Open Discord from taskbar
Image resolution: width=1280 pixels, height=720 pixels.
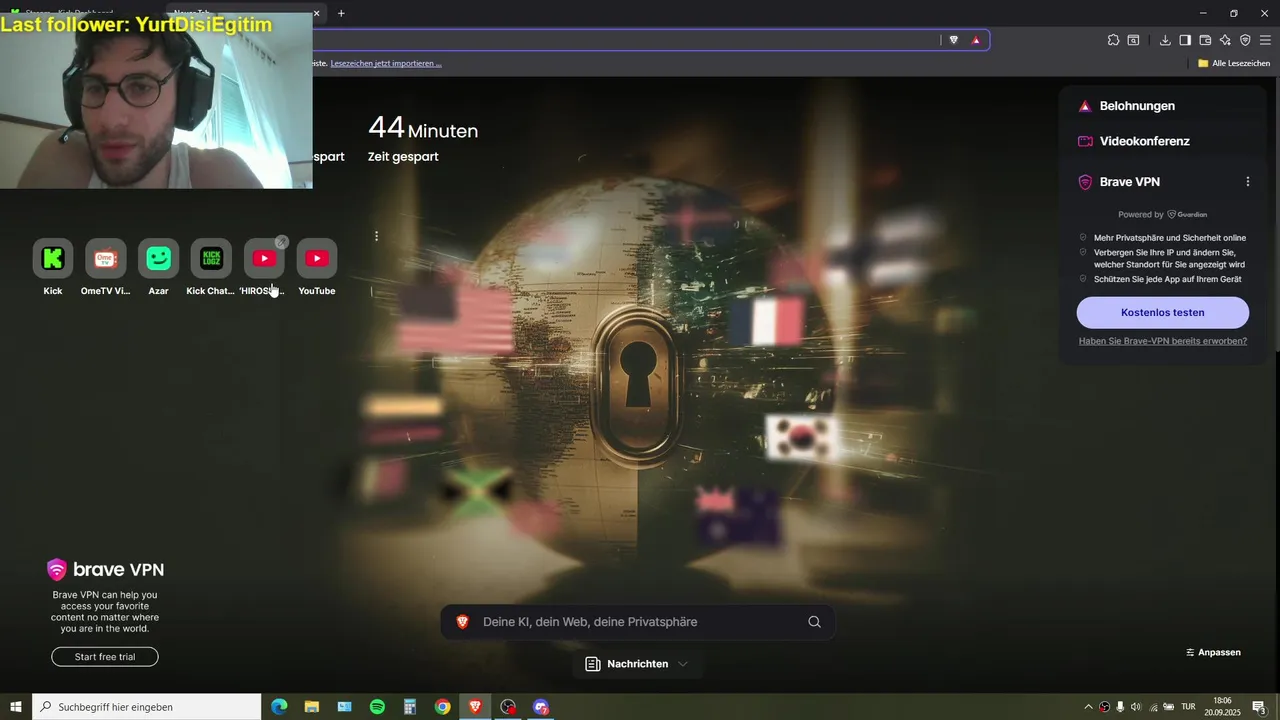coord(541,707)
